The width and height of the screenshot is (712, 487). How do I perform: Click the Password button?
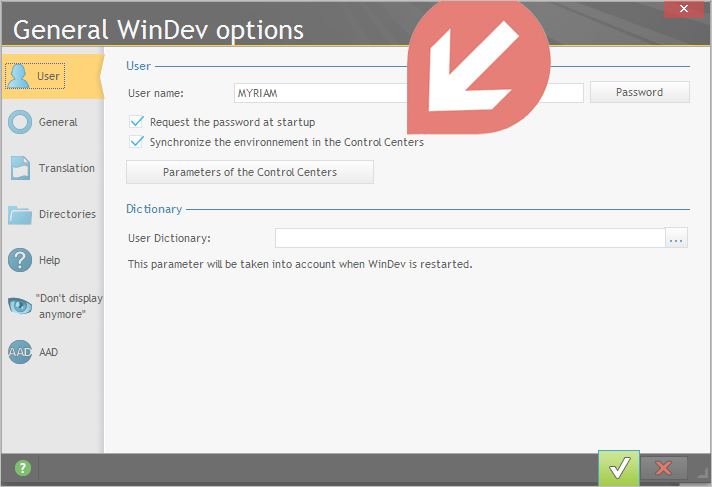tap(640, 92)
